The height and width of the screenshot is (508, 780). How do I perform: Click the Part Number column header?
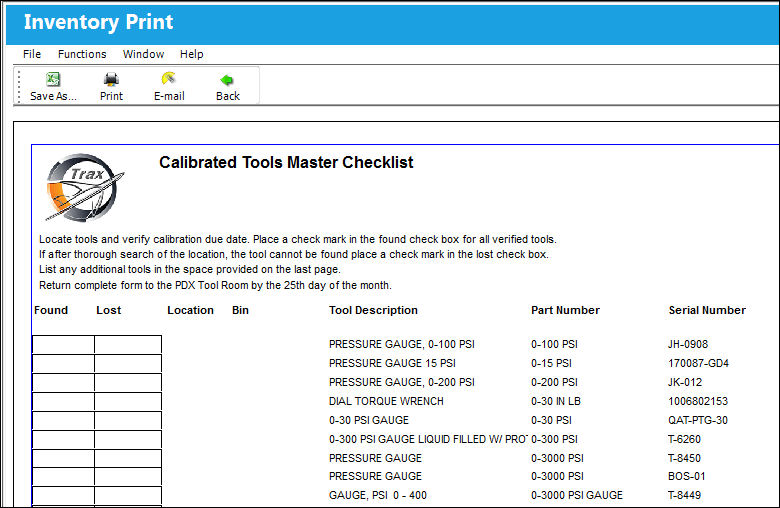[x=565, y=310]
